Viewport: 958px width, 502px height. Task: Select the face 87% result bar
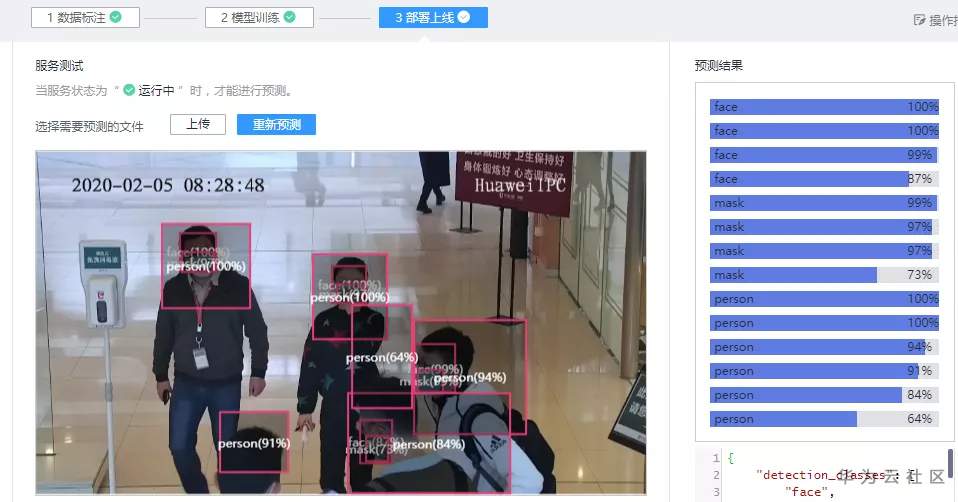click(x=824, y=179)
